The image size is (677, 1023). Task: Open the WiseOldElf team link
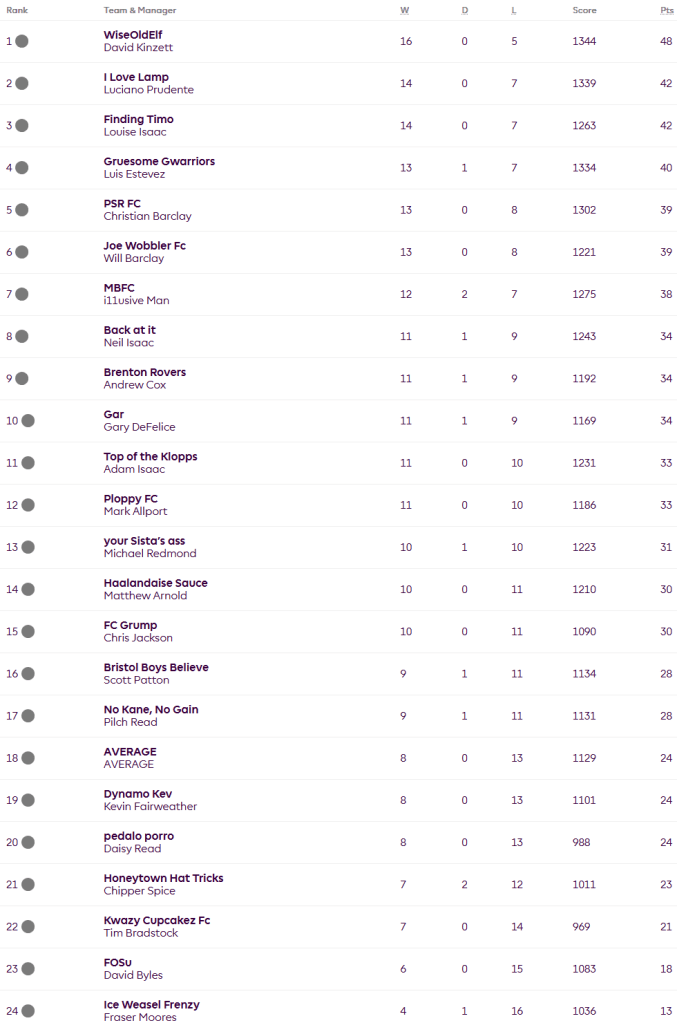132,35
